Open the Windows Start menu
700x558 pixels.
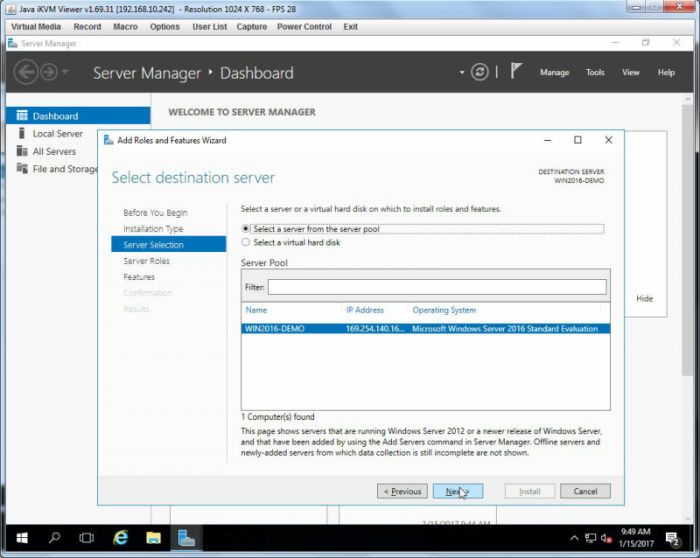(21, 538)
